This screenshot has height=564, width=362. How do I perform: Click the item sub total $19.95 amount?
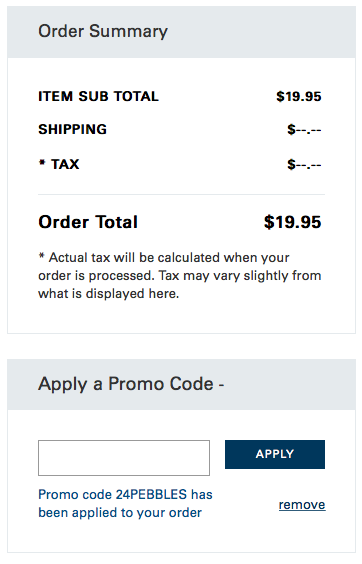coord(299,96)
